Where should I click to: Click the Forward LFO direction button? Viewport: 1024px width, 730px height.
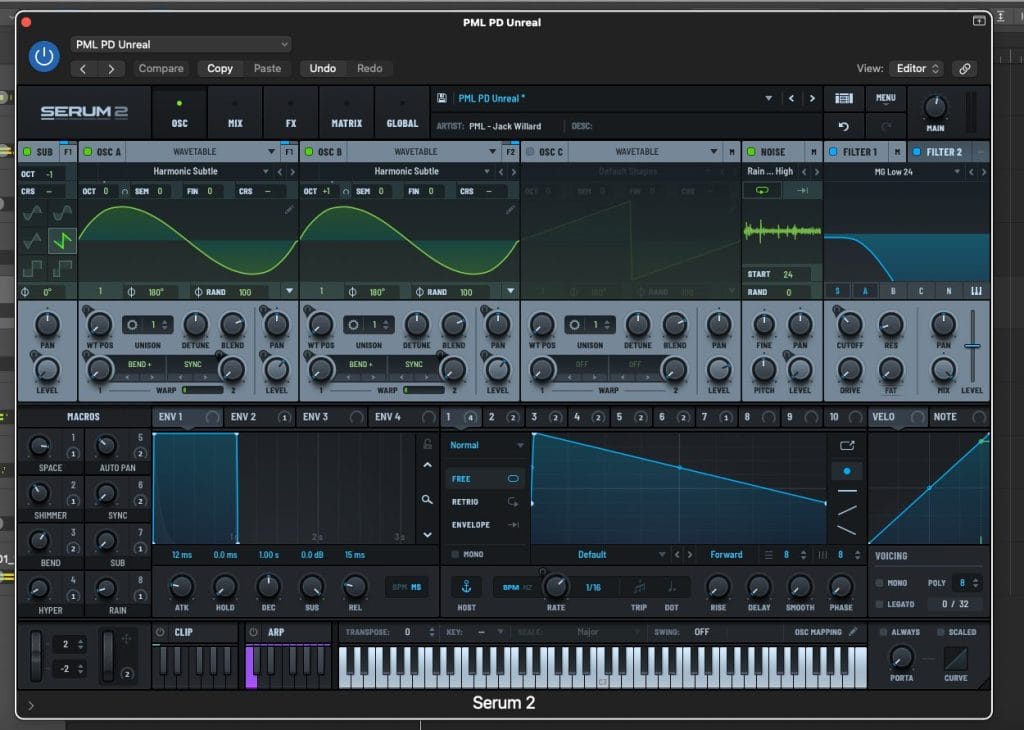click(x=726, y=554)
